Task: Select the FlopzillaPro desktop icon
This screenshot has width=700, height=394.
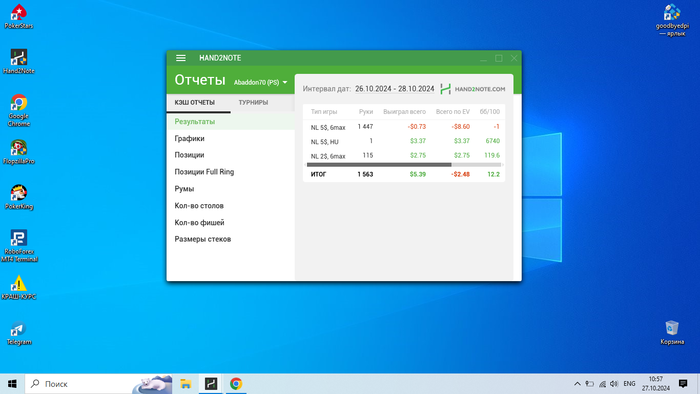Action: tap(19, 152)
